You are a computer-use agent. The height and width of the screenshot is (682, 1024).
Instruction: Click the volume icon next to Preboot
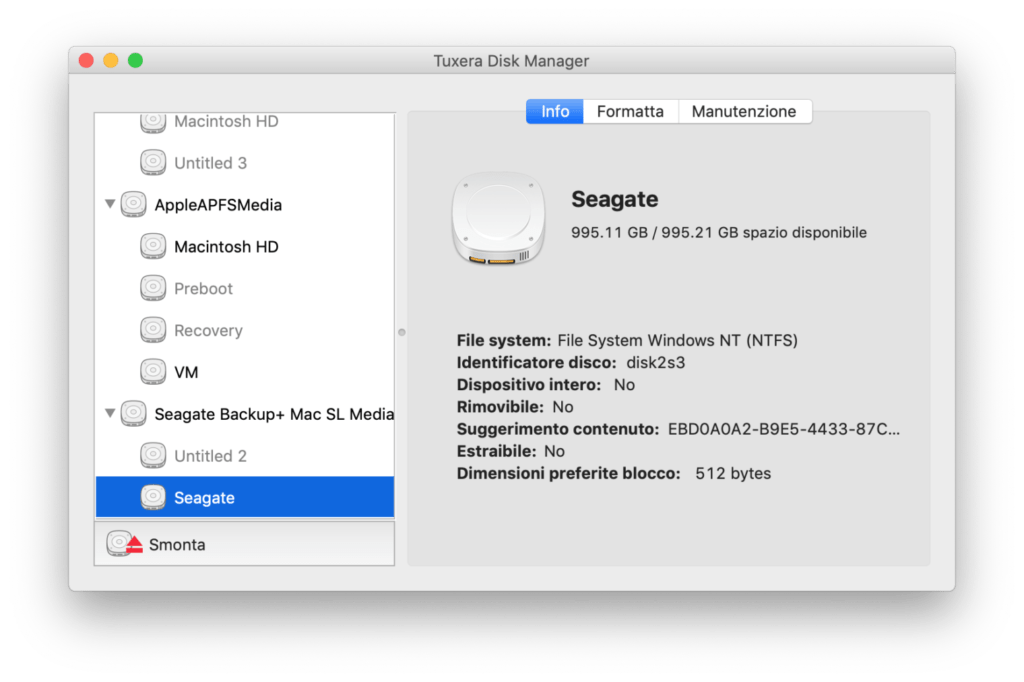[x=153, y=288]
